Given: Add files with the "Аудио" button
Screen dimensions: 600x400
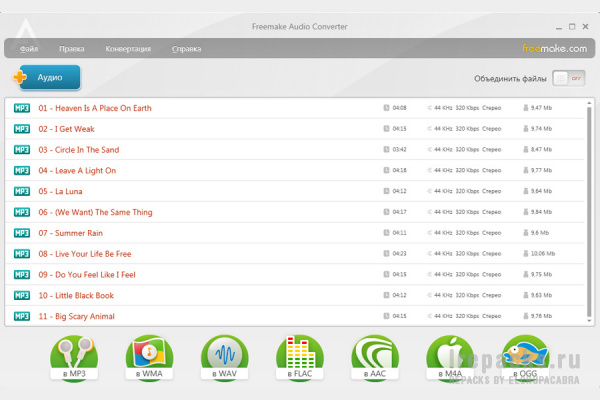Looking at the screenshot, I should (x=50, y=77).
